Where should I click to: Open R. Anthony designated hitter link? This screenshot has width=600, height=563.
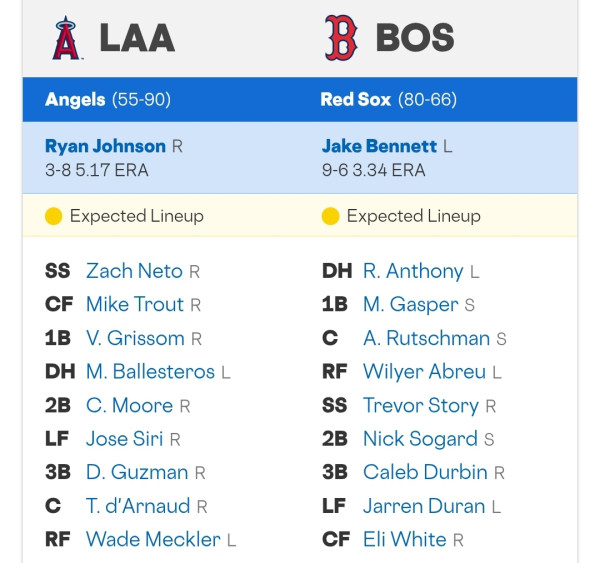[x=413, y=271]
